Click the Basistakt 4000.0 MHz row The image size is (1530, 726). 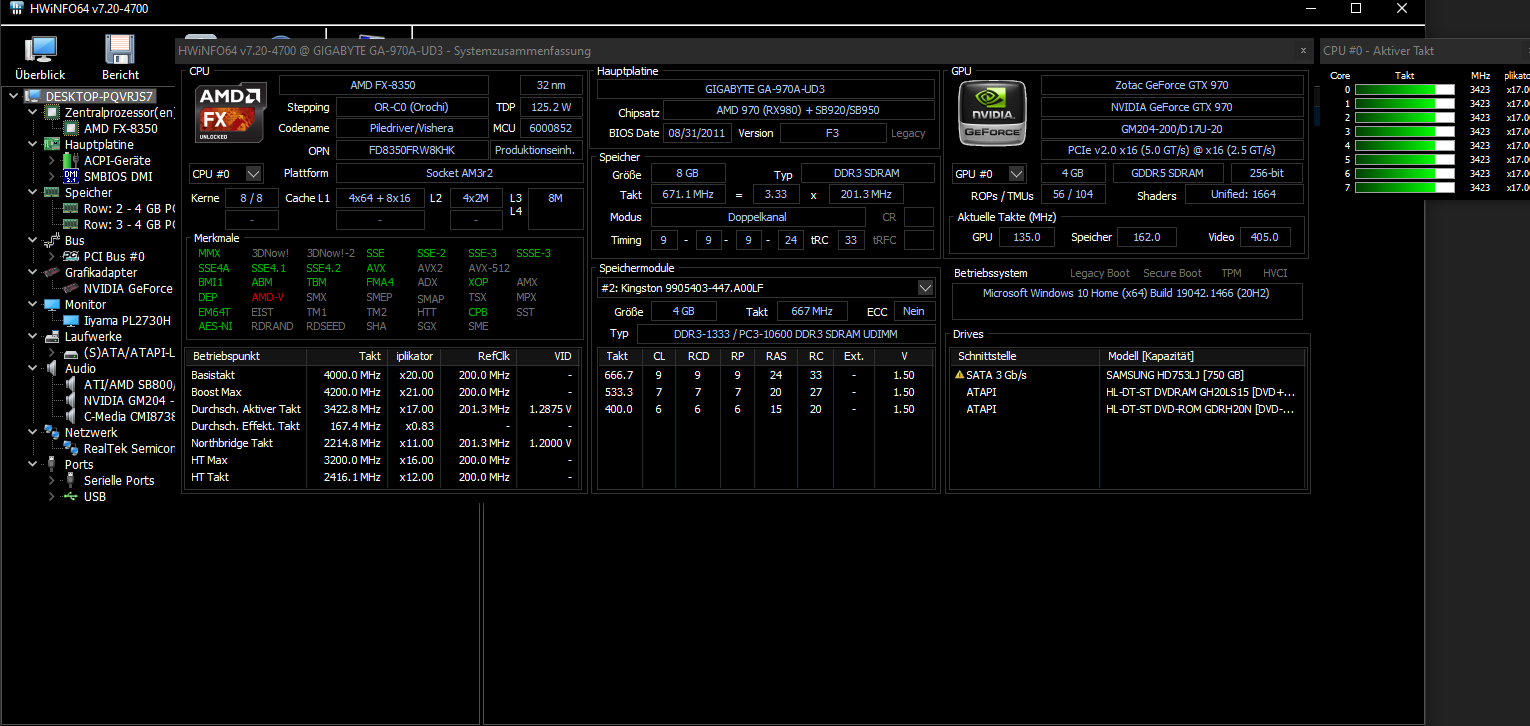tap(382, 375)
